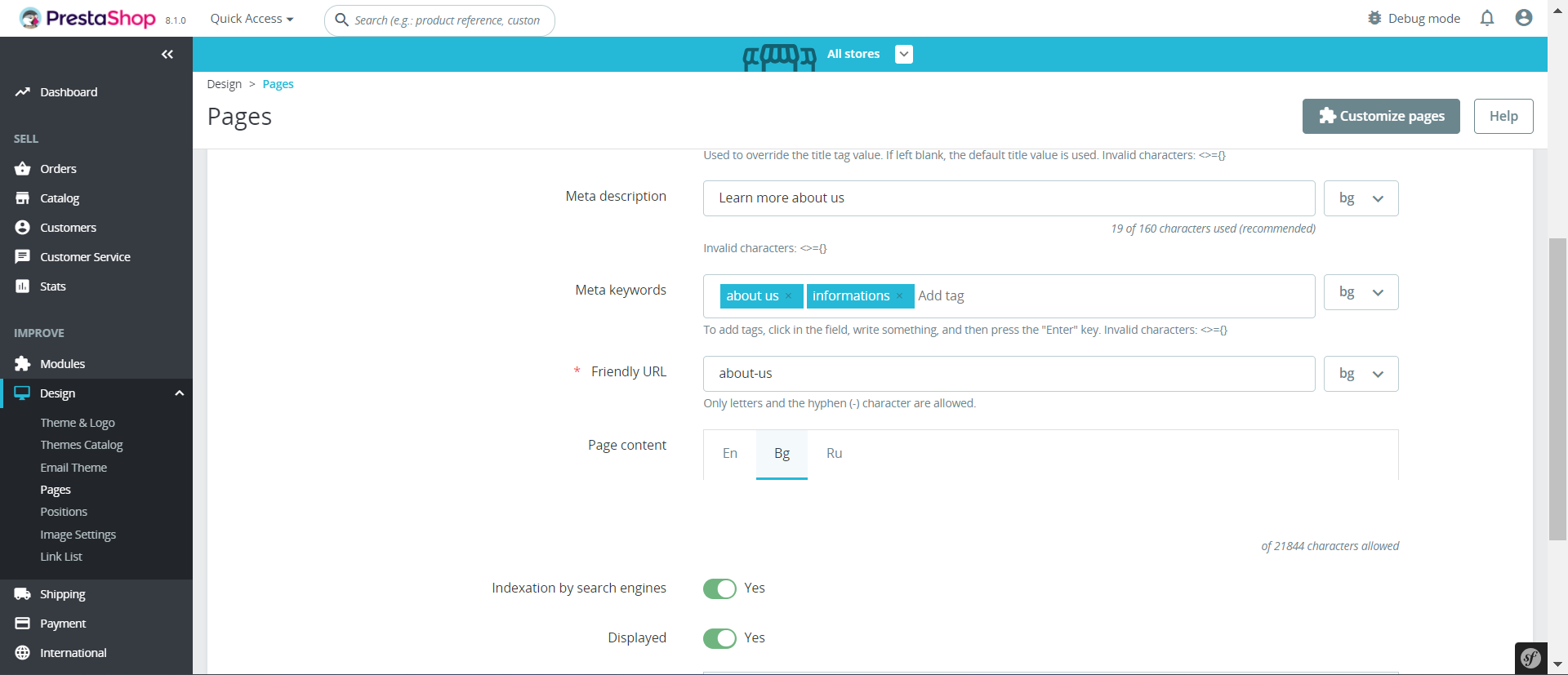Click the PrestaShop logo
Screen dimensions: 1568x675
87,18
